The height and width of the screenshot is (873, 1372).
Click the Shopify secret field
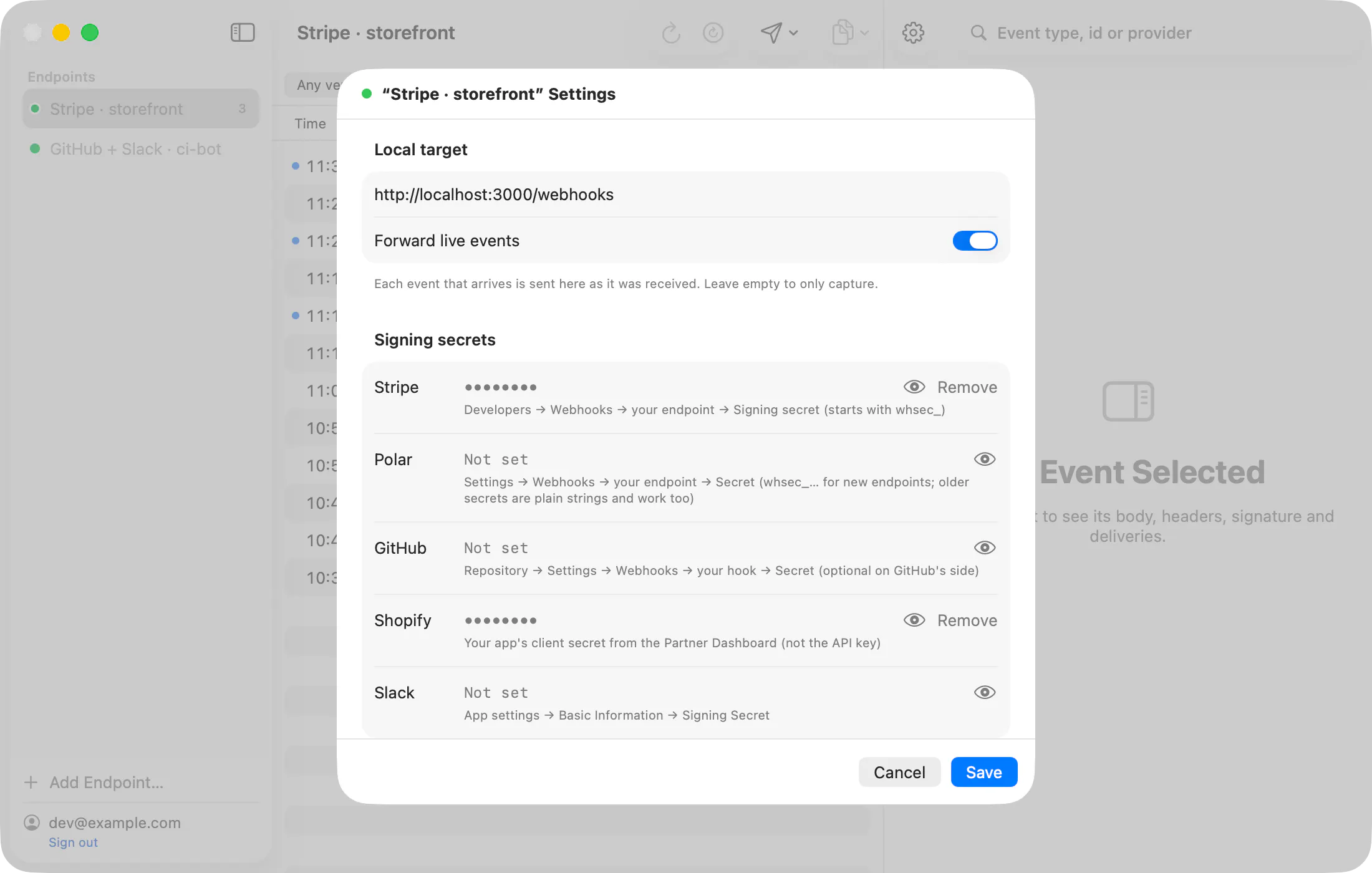(x=680, y=620)
